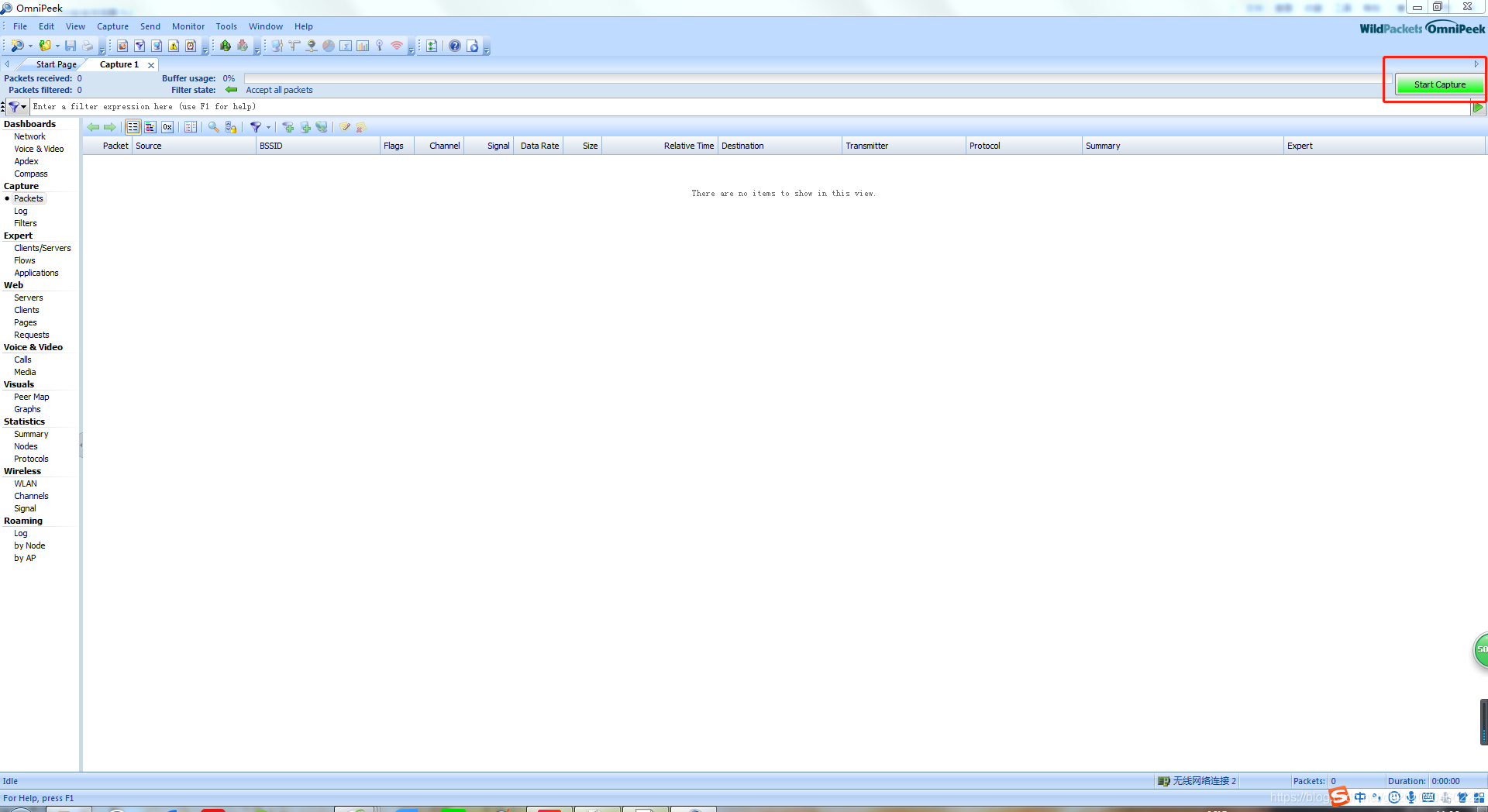The image size is (1488, 812).
Task: Select Channels under Wireless
Action: [31, 496]
